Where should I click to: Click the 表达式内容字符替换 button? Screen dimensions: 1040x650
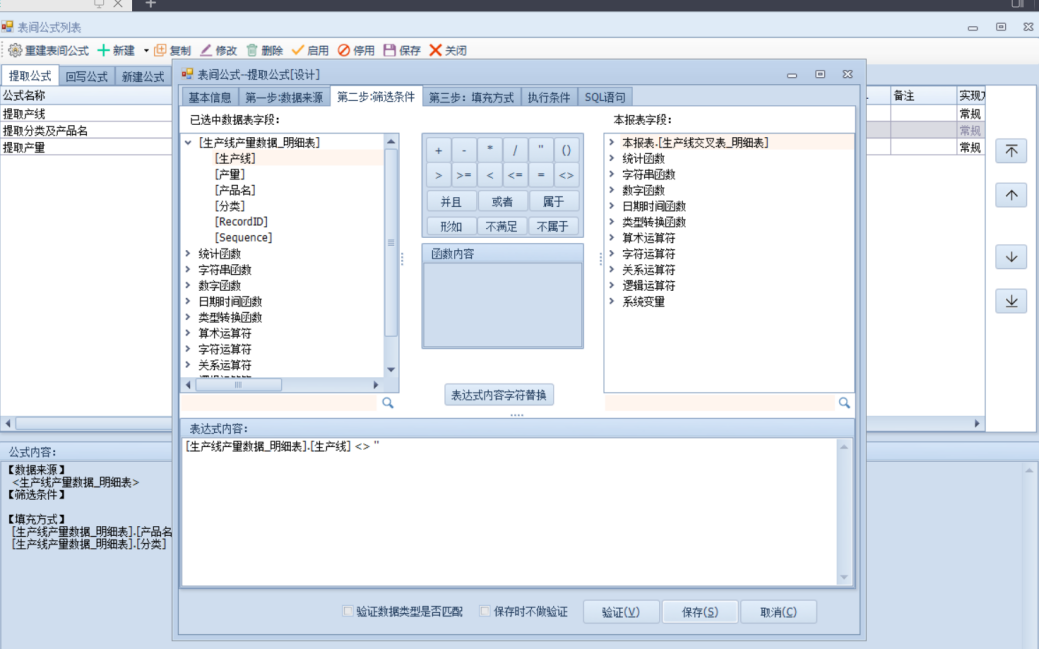[x=499, y=395]
